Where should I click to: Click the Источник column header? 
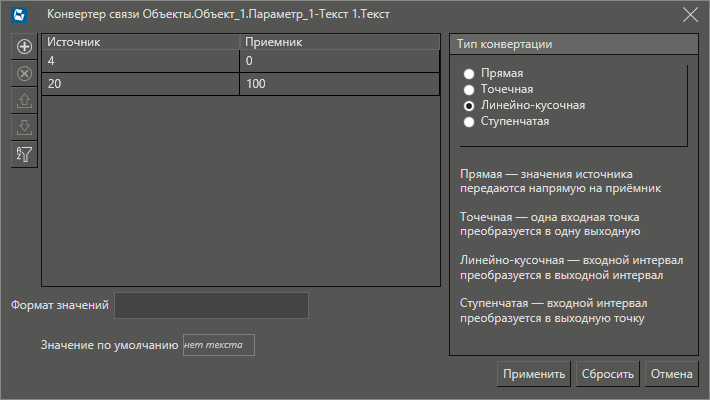(141, 42)
